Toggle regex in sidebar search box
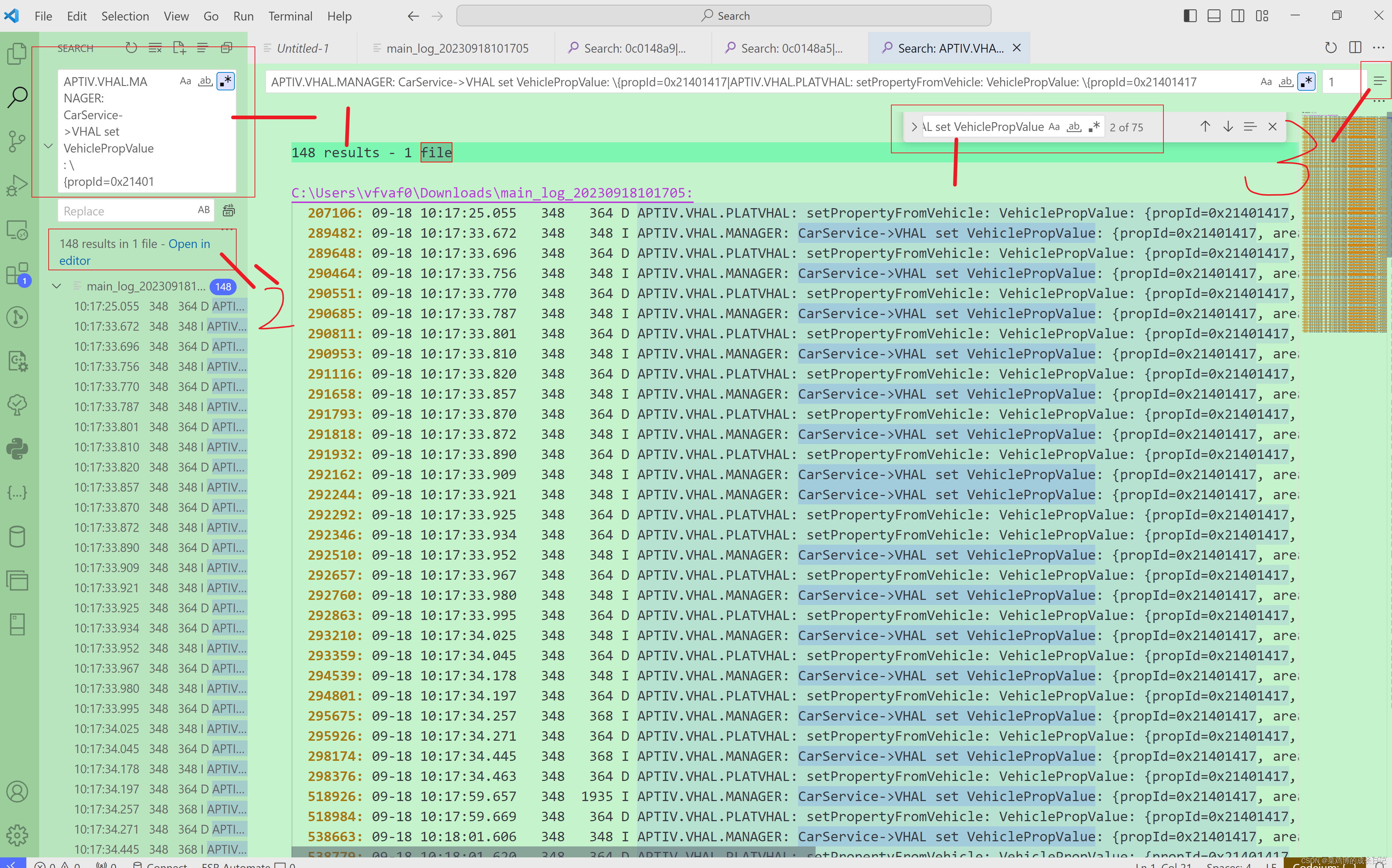Image resolution: width=1392 pixels, height=868 pixels. [x=226, y=82]
